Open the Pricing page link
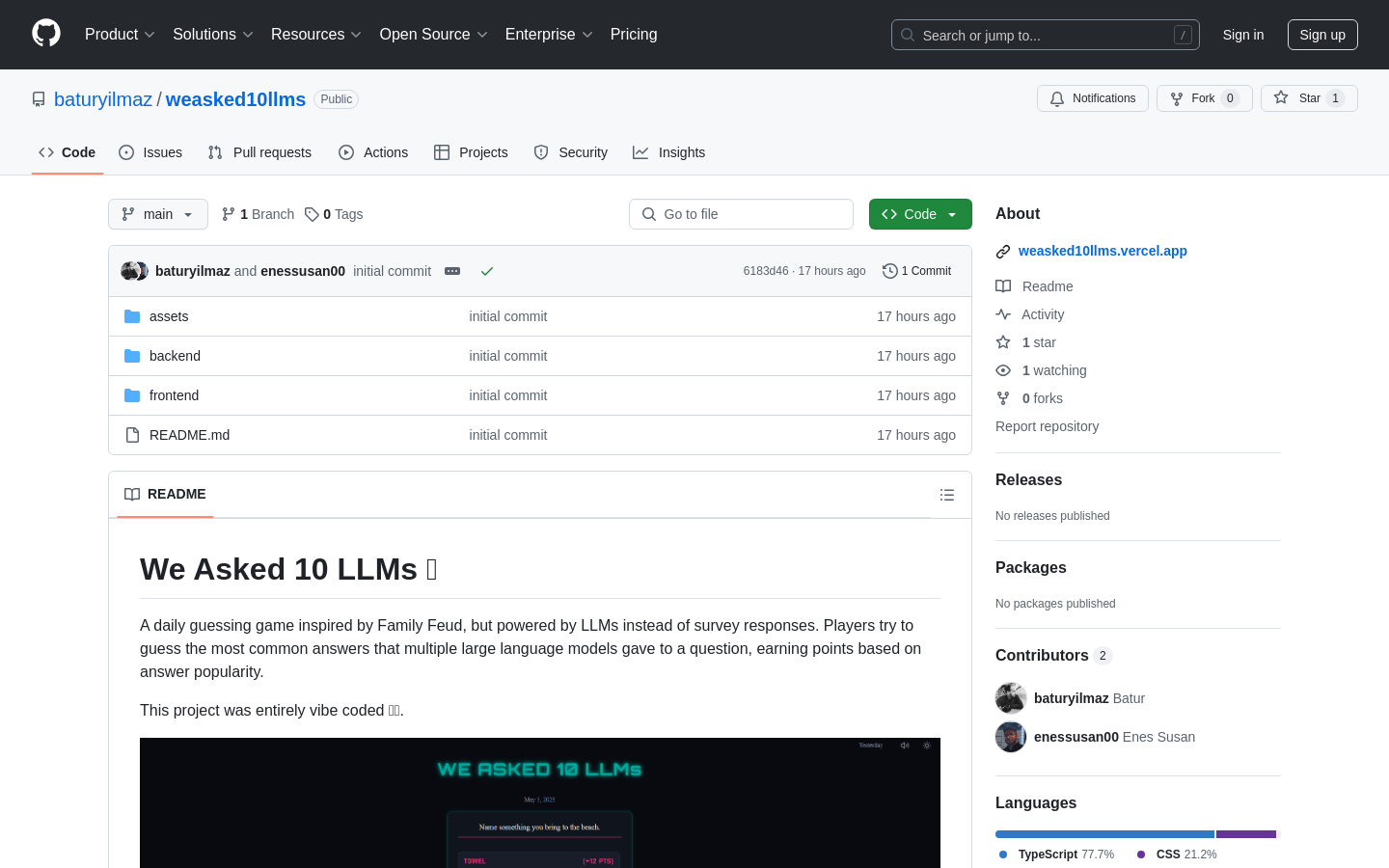The width and height of the screenshot is (1389, 868). click(x=634, y=35)
